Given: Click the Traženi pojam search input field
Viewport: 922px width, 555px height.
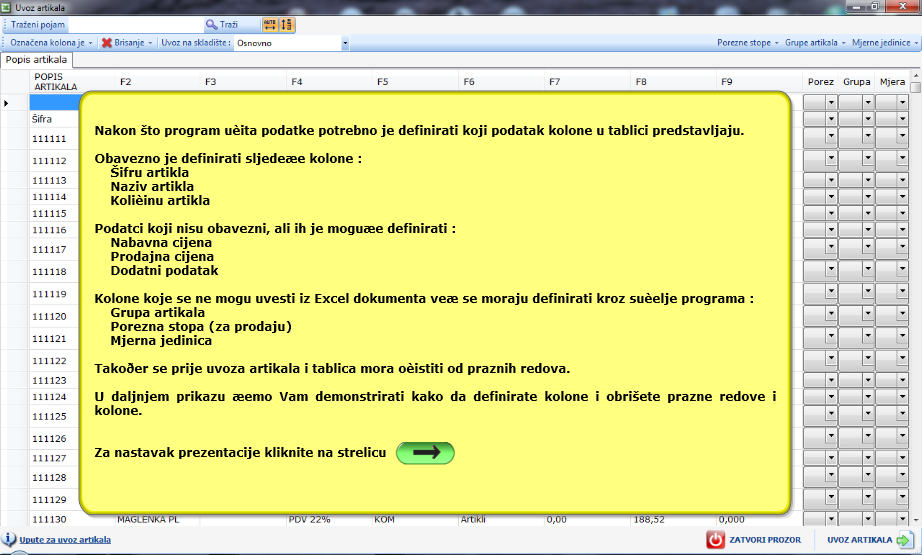Looking at the screenshot, I should 135,25.
